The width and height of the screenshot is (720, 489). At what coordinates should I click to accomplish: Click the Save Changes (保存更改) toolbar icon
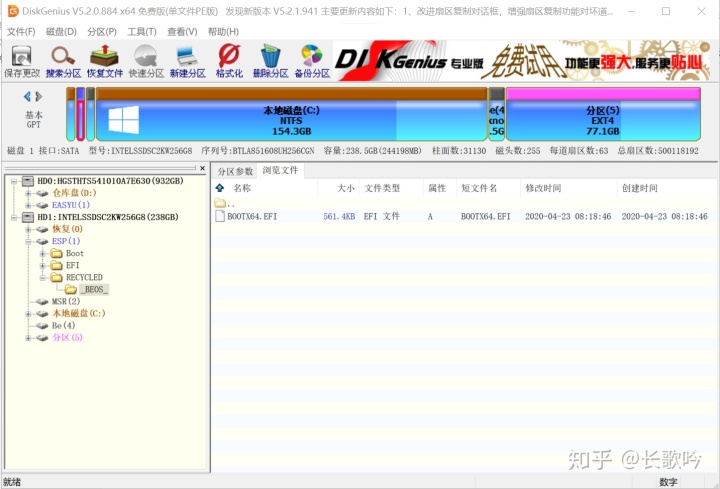tap(22, 62)
